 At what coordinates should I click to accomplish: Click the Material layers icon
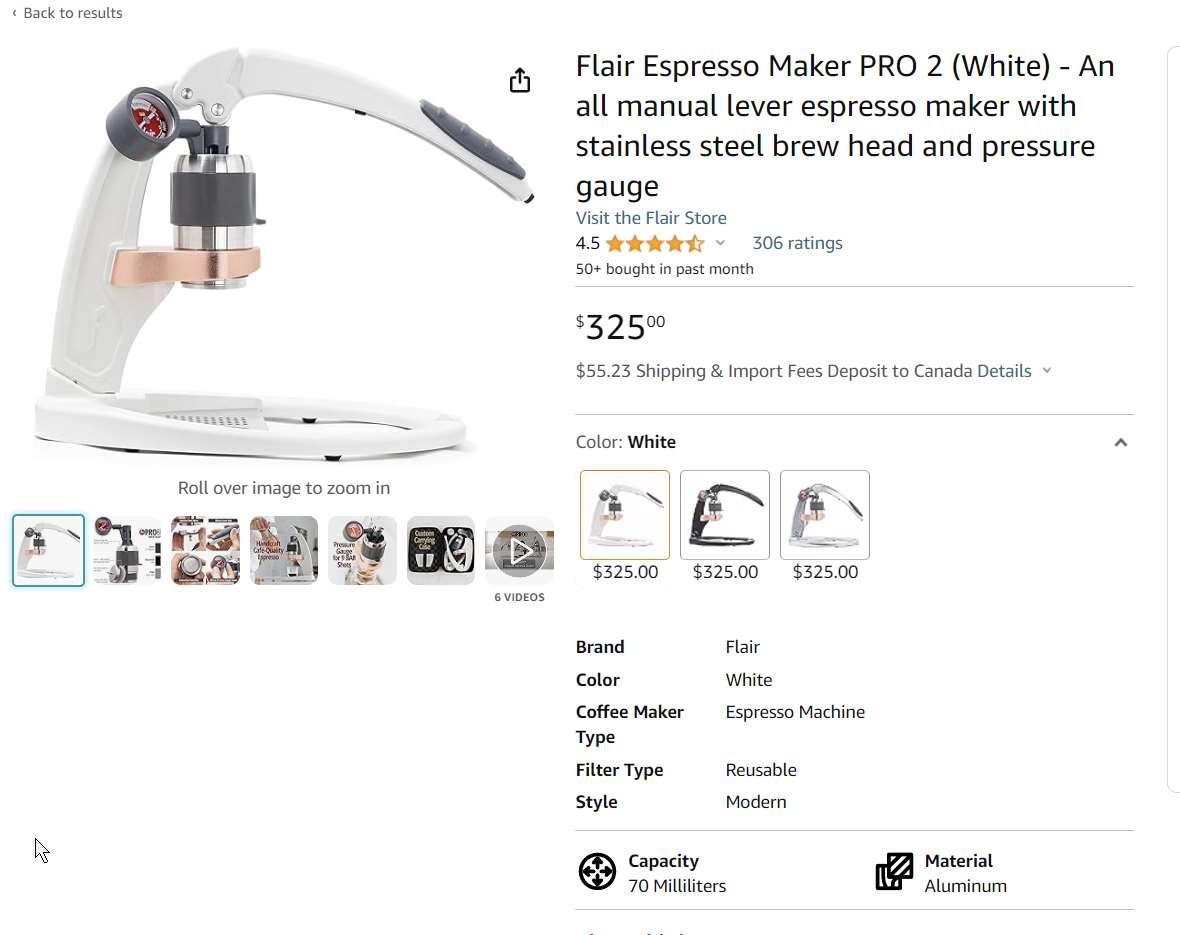[x=894, y=872]
